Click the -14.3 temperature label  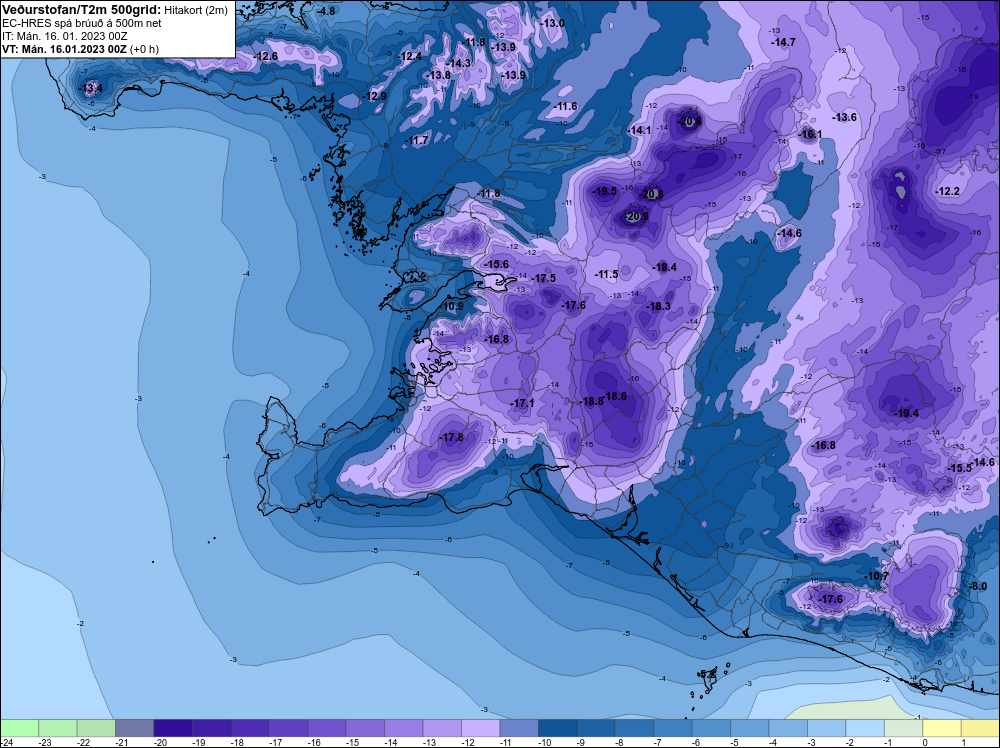(x=459, y=63)
